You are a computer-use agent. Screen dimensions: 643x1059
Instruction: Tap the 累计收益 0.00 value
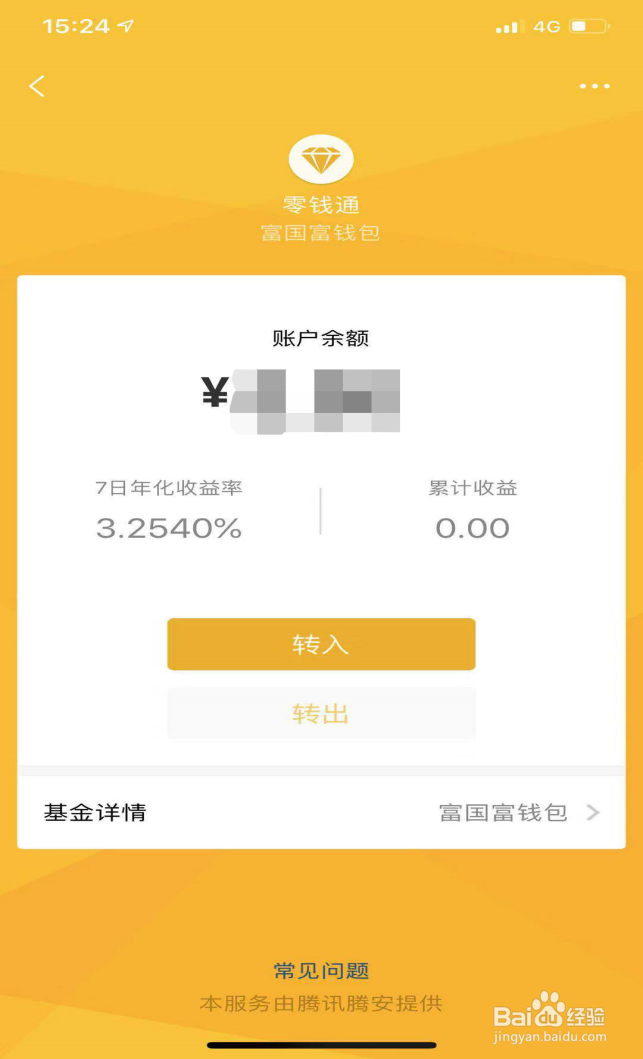click(472, 529)
